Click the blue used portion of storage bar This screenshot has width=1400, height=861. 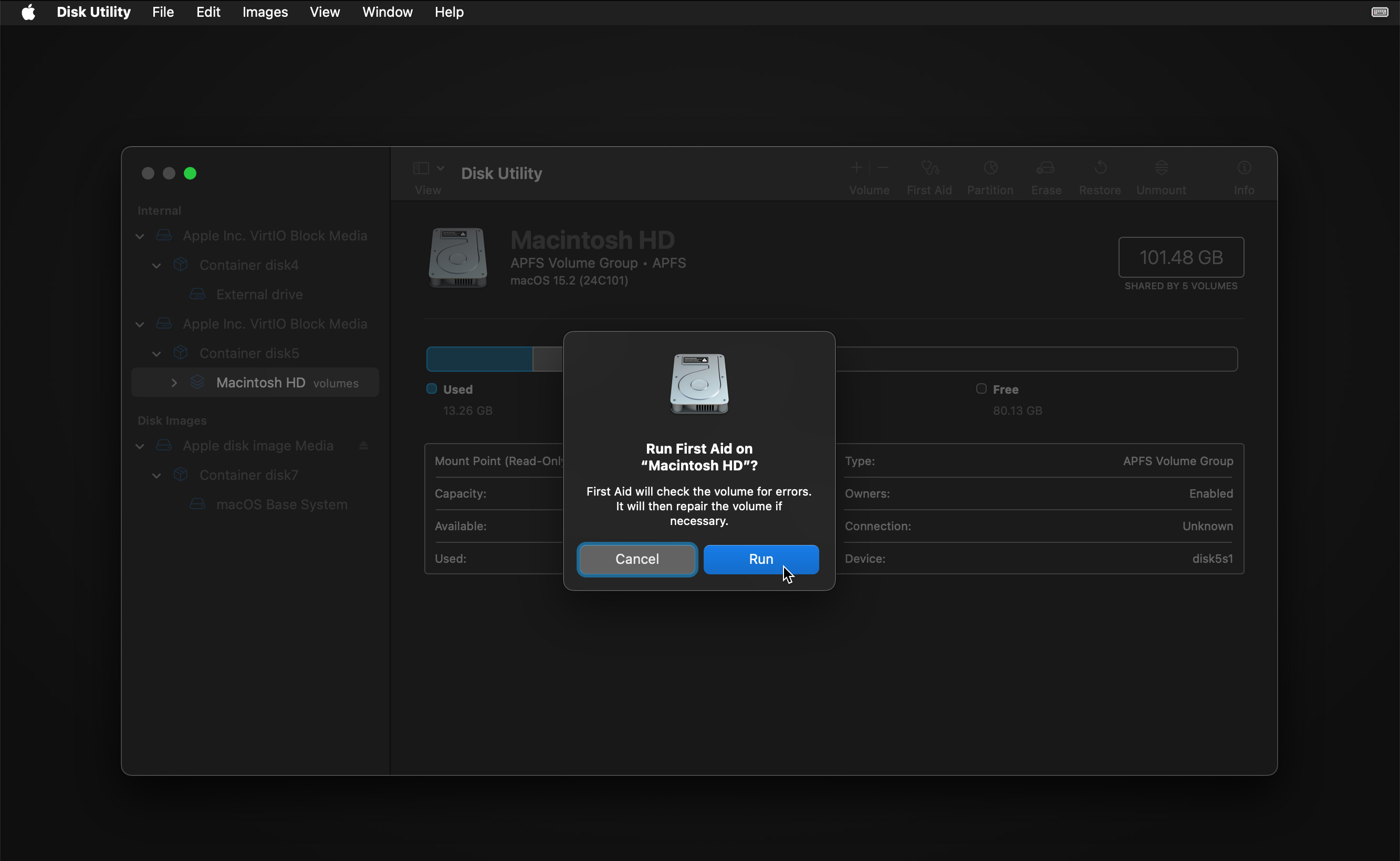(479, 359)
